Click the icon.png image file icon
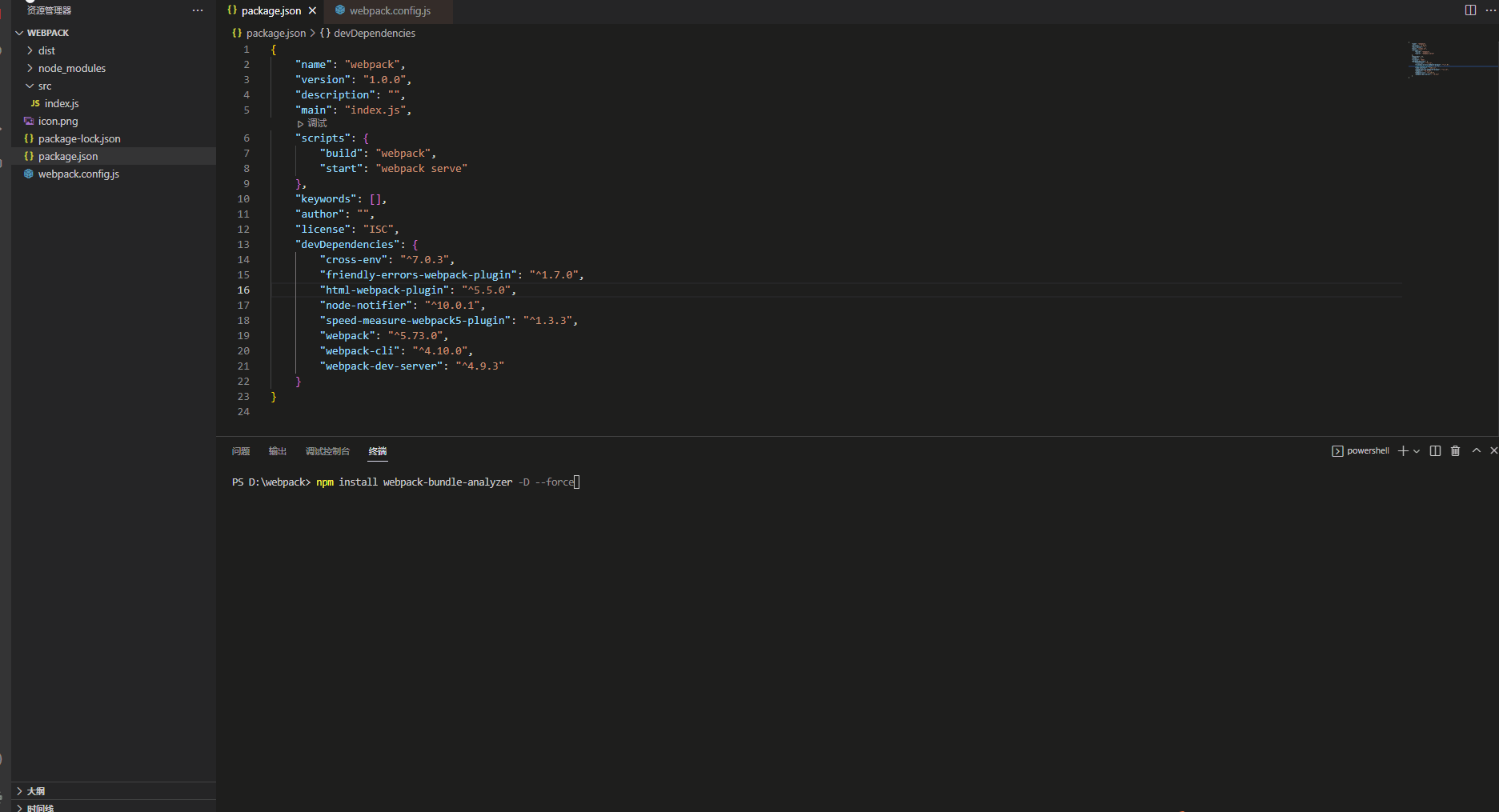Screen dimensions: 1499x812 click(x=29, y=121)
